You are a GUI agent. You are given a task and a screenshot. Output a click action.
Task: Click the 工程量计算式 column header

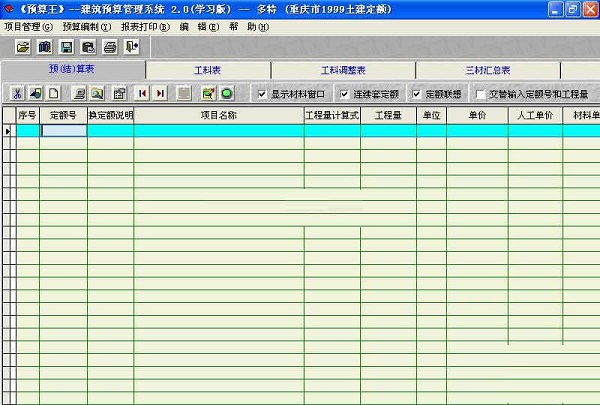332,115
